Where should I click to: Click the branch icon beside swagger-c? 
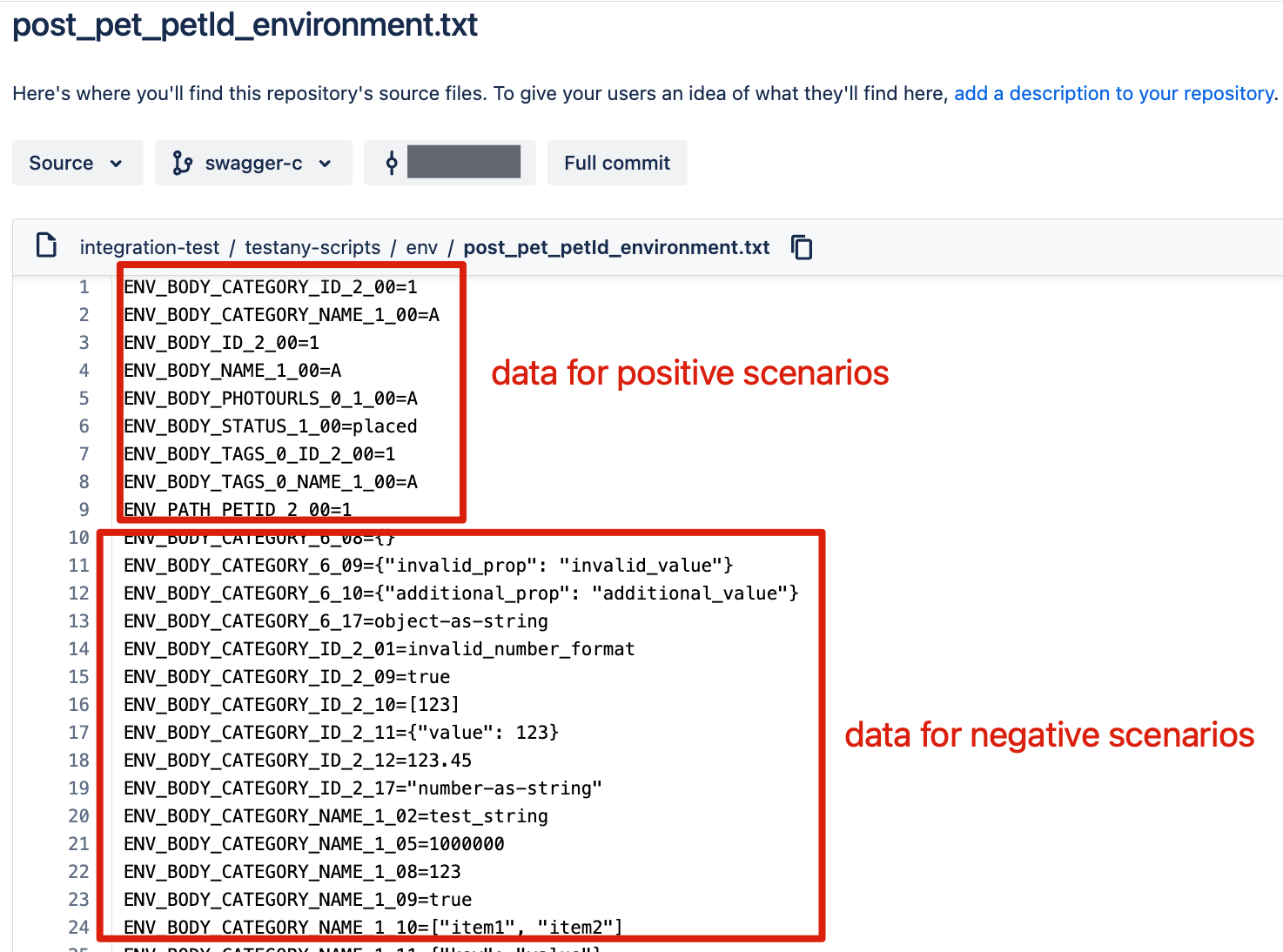tap(182, 163)
